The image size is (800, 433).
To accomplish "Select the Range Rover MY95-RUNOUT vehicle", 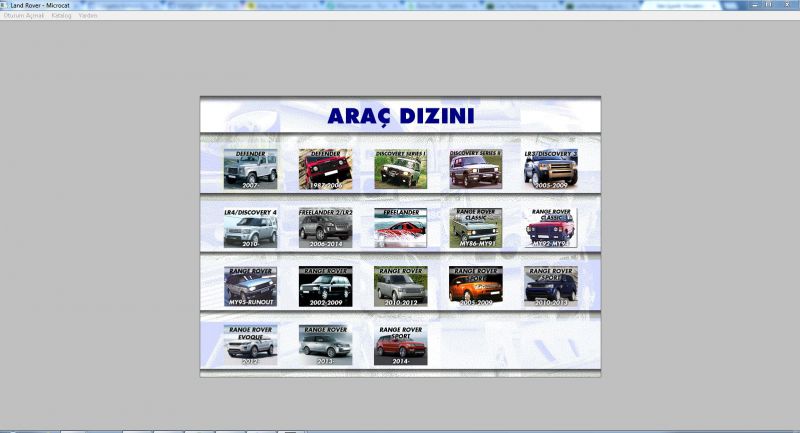I will [251, 287].
